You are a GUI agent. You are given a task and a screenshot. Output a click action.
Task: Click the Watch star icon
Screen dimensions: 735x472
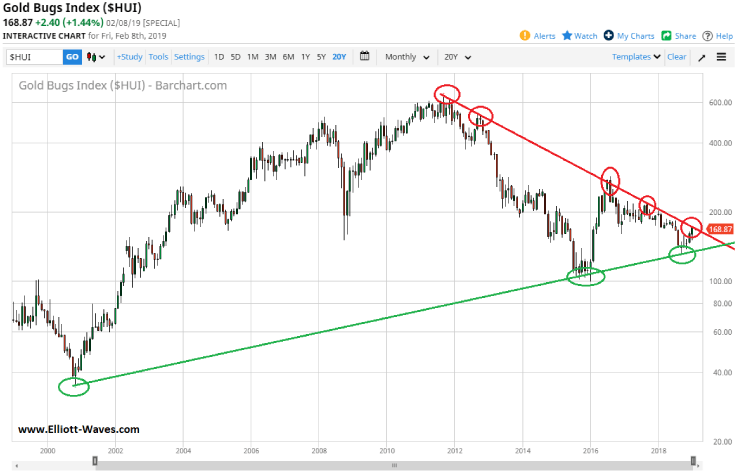[x=567, y=36]
